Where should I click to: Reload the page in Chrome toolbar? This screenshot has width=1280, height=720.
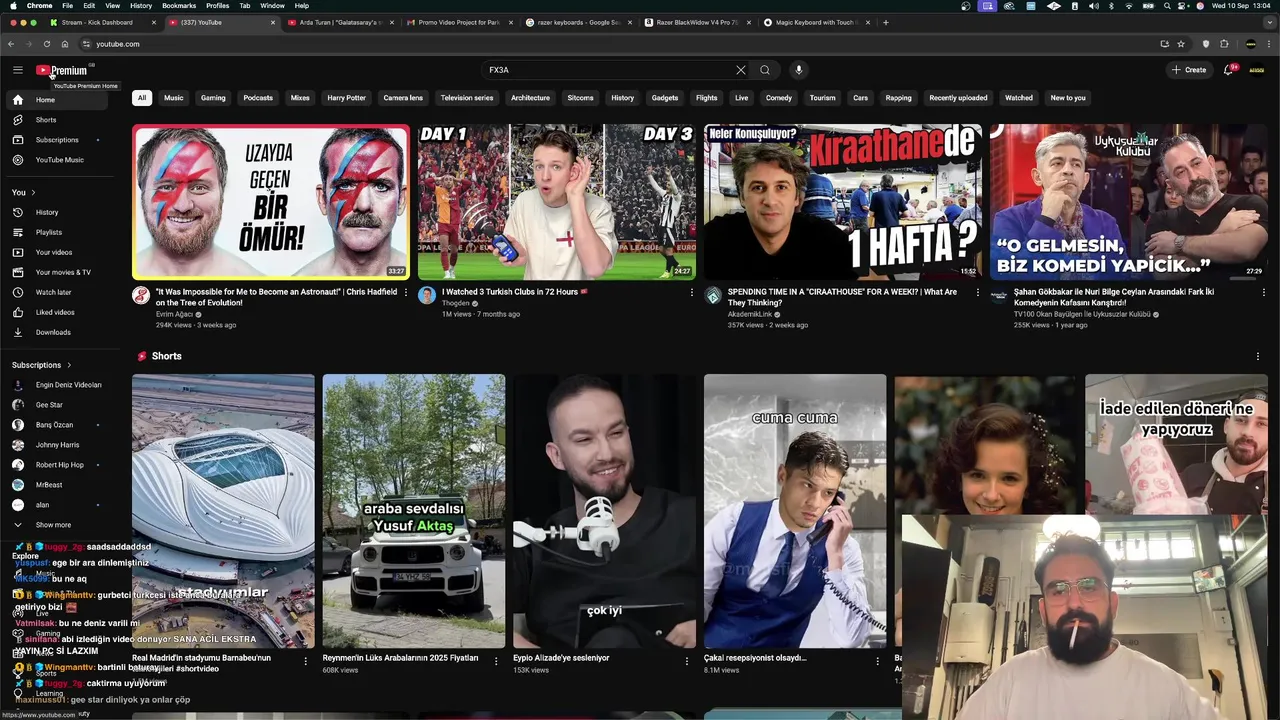(46, 44)
